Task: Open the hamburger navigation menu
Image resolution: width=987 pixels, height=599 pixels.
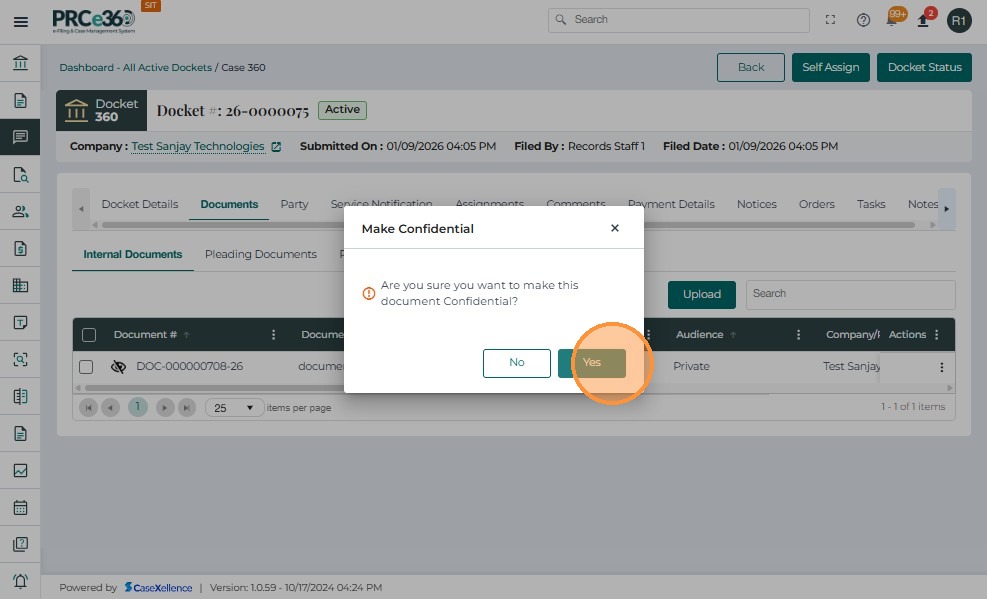Action: pyautogui.click(x=20, y=22)
